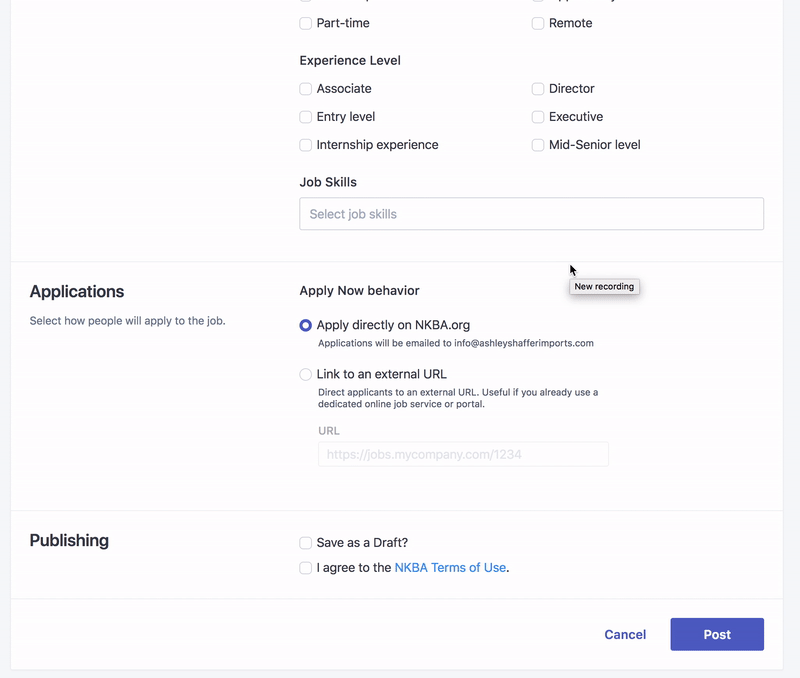Click the Cancel button
This screenshot has width=800, height=678.
[x=625, y=635]
